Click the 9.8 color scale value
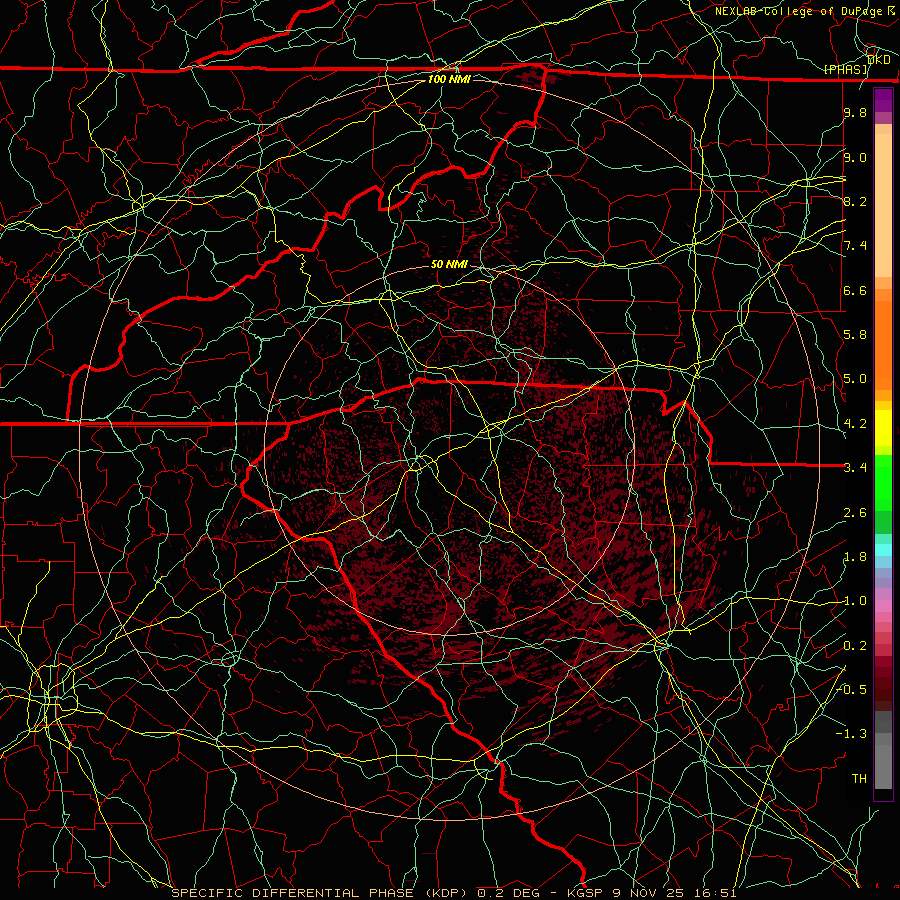The width and height of the screenshot is (900, 900). click(x=855, y=112)
